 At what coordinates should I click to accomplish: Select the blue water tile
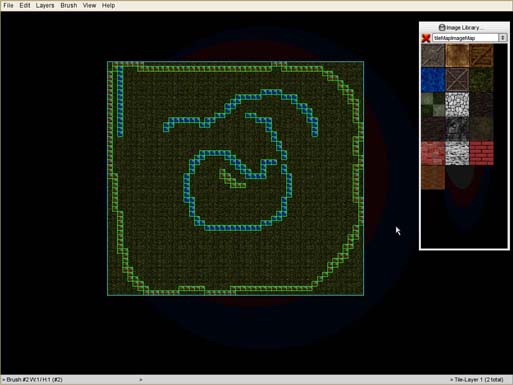[433, 80]
